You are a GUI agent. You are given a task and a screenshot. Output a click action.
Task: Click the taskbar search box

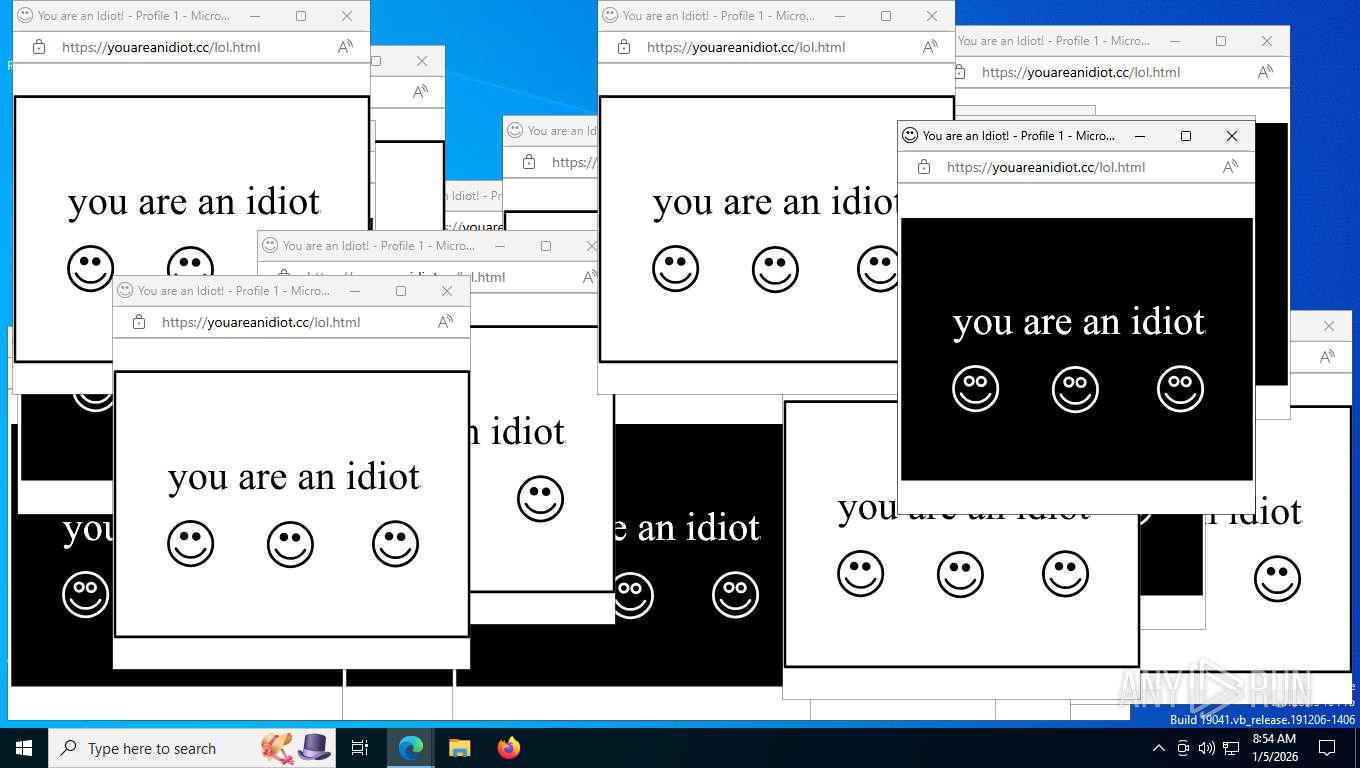click(x=193, y=748)
